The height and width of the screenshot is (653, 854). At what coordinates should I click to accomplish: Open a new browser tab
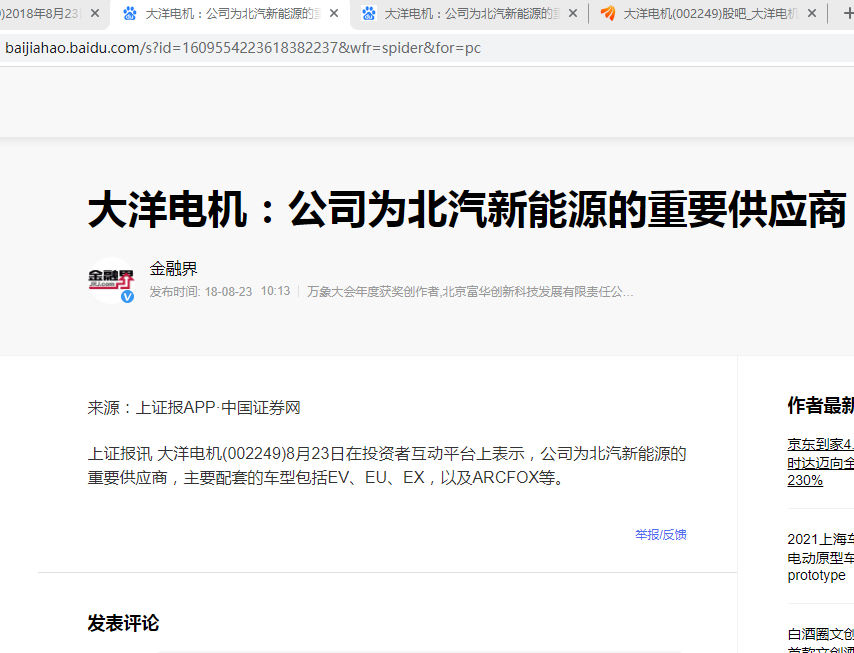(x=847, y=14)
